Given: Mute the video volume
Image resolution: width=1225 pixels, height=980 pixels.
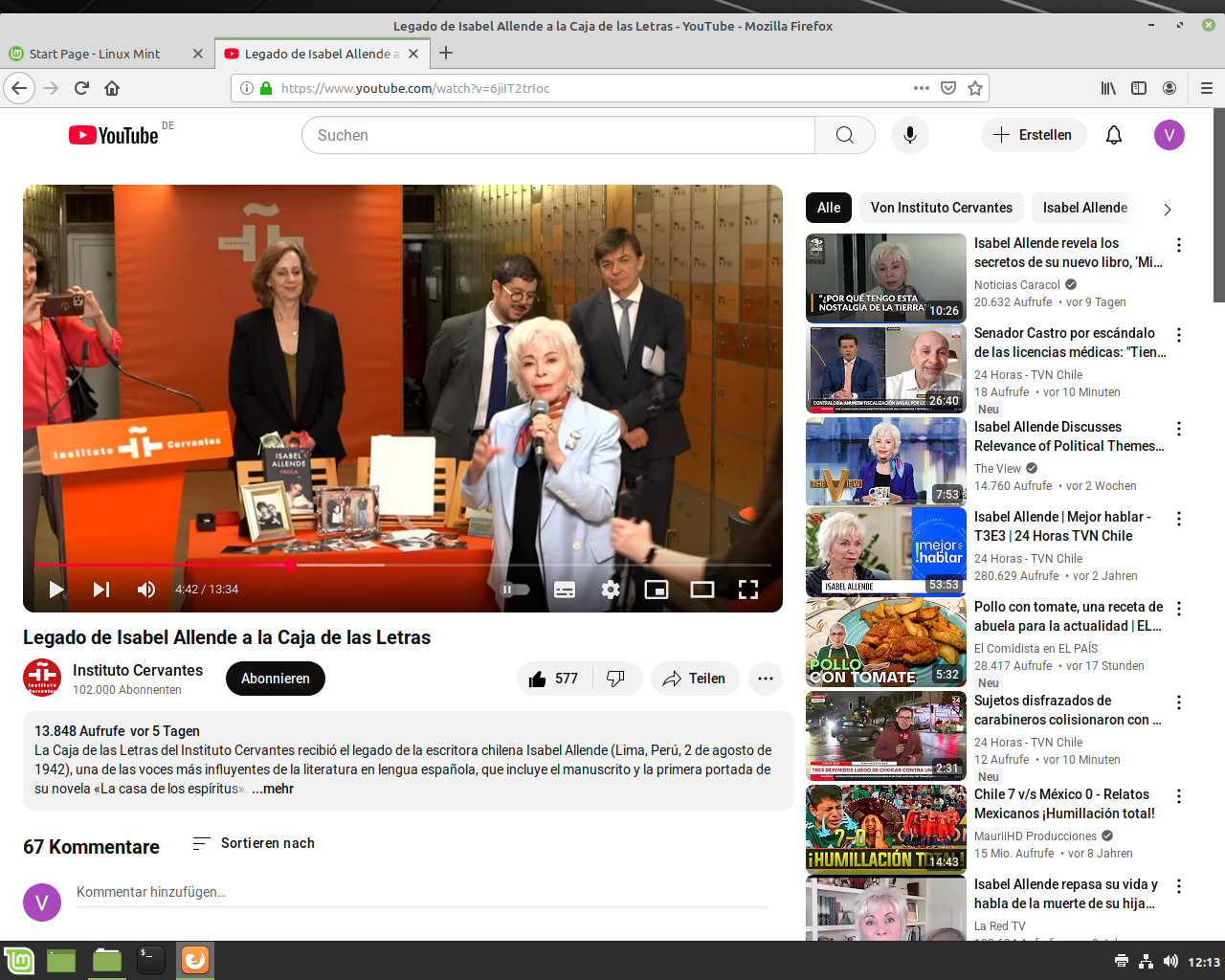Looking at the screenshot, I should click(146, 590).
